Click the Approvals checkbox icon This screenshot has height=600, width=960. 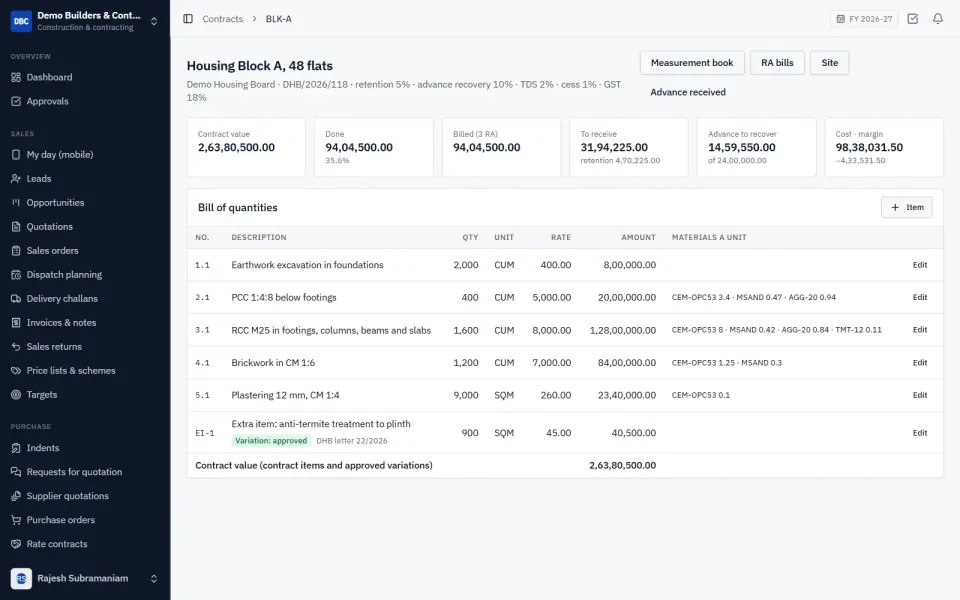pyautogui.click(x=16, y=101)
